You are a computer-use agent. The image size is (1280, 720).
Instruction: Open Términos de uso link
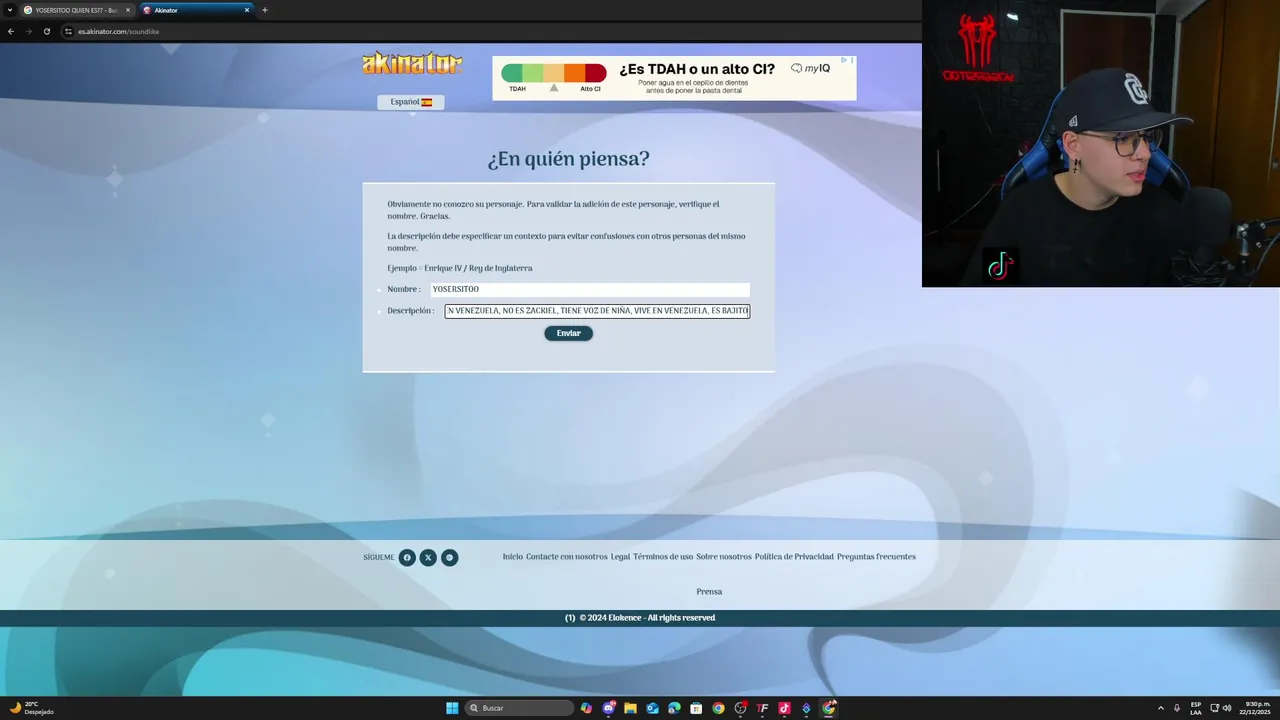[663, 557]
